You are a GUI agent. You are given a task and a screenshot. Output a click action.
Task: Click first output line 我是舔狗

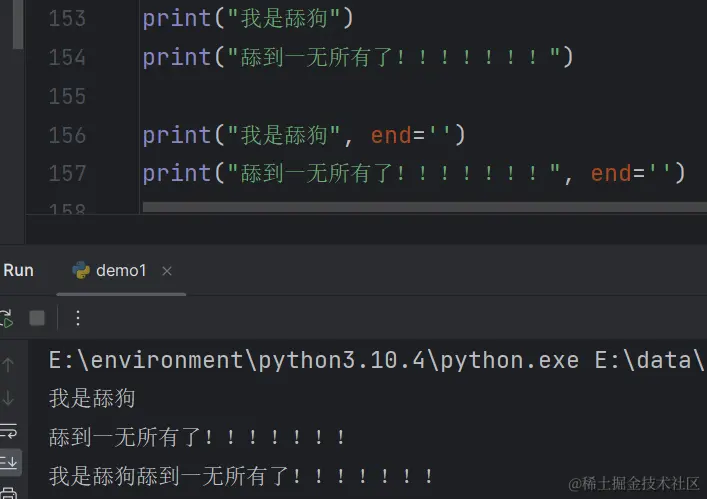[x=92, y=398]
